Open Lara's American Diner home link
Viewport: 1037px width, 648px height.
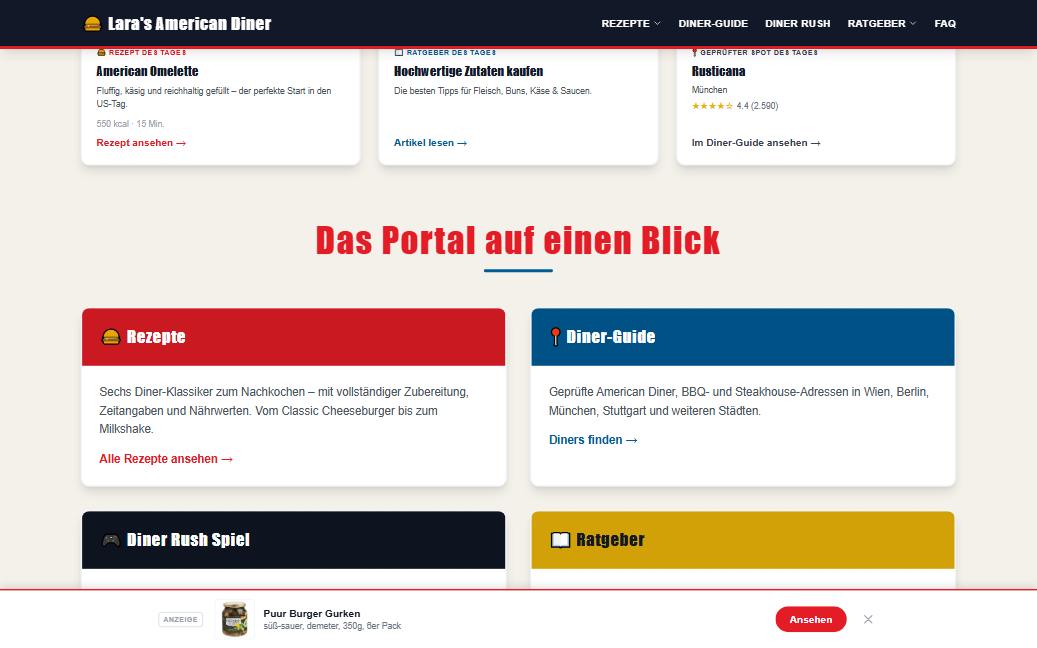178,24
